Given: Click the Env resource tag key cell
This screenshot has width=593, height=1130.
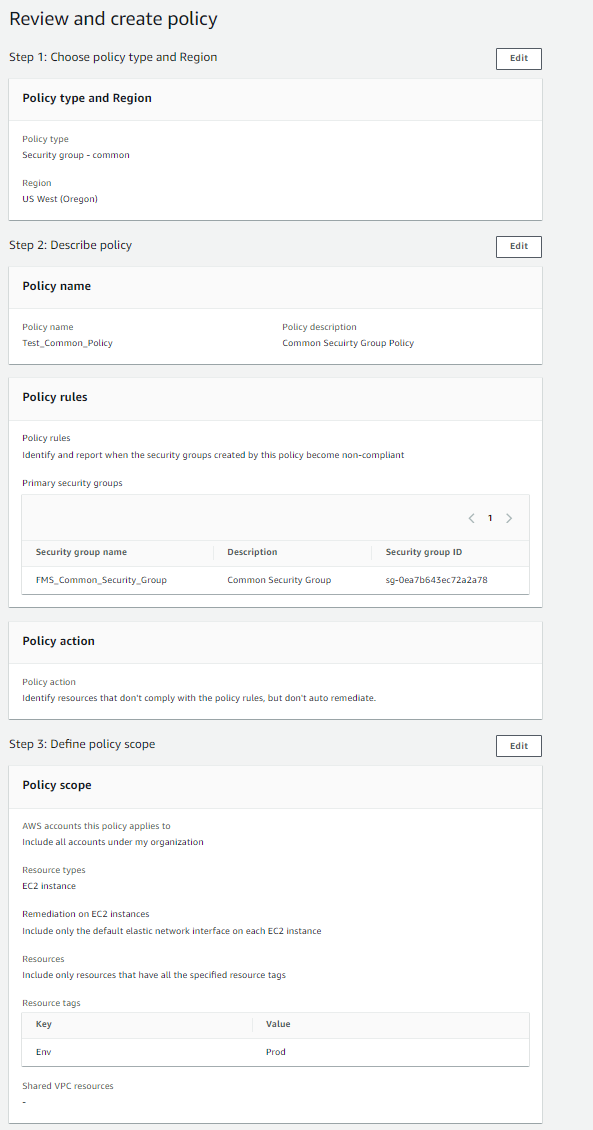Looking at the screenshot, I should point(40,1051).
